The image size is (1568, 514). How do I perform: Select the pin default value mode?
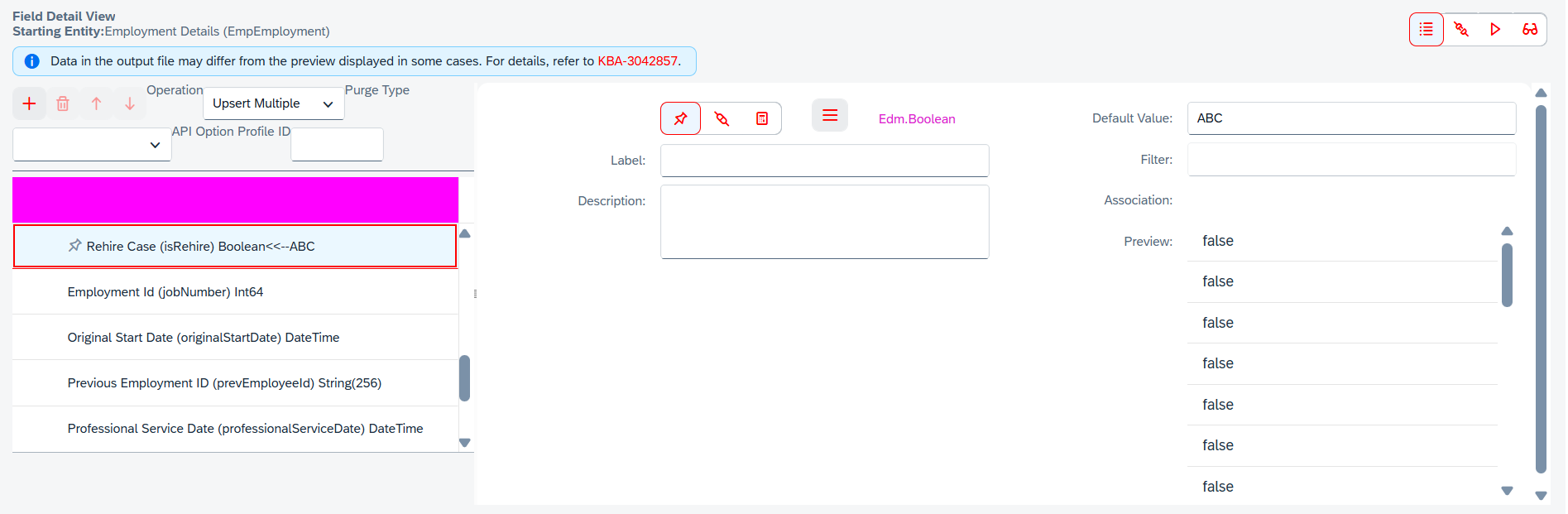click(680, 118)
